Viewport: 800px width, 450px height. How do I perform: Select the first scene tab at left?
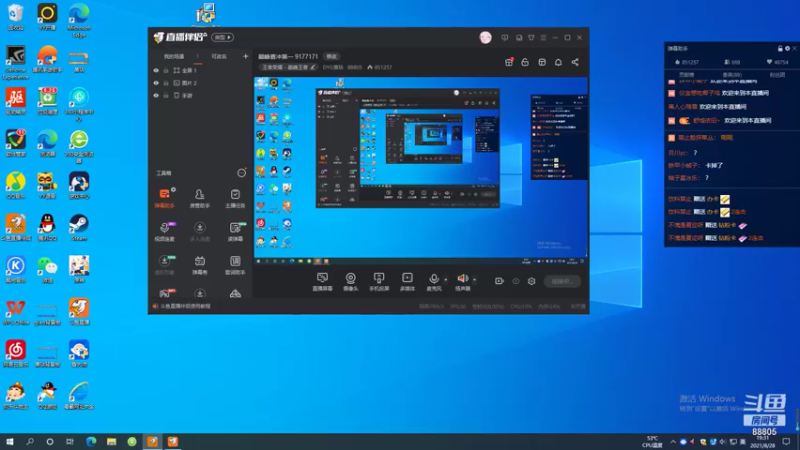174,57
